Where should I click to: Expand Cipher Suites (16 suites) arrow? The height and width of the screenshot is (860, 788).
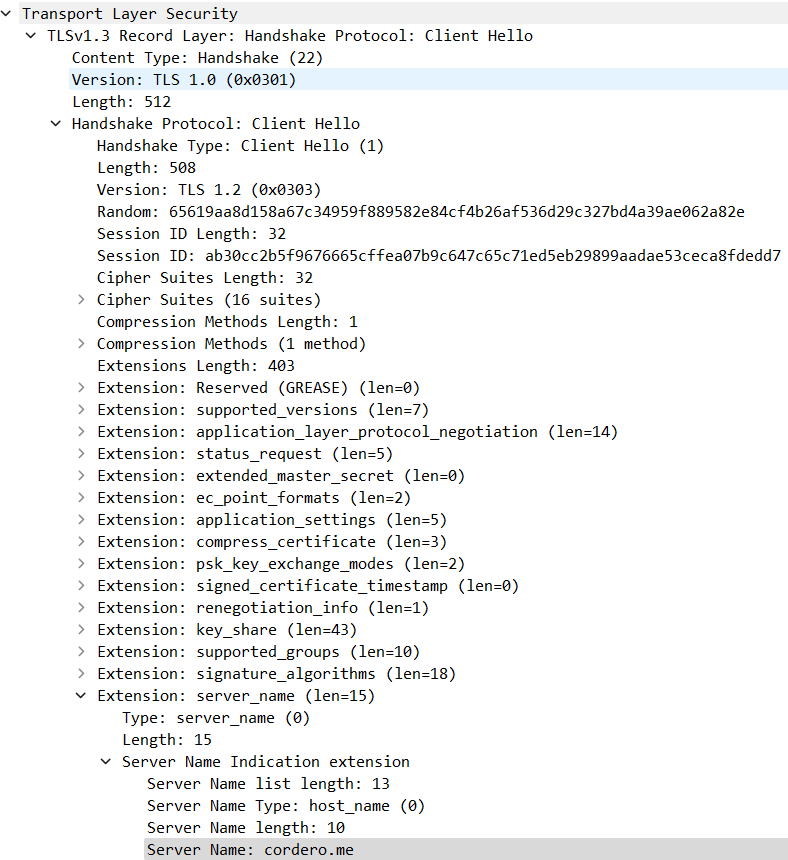81,299
